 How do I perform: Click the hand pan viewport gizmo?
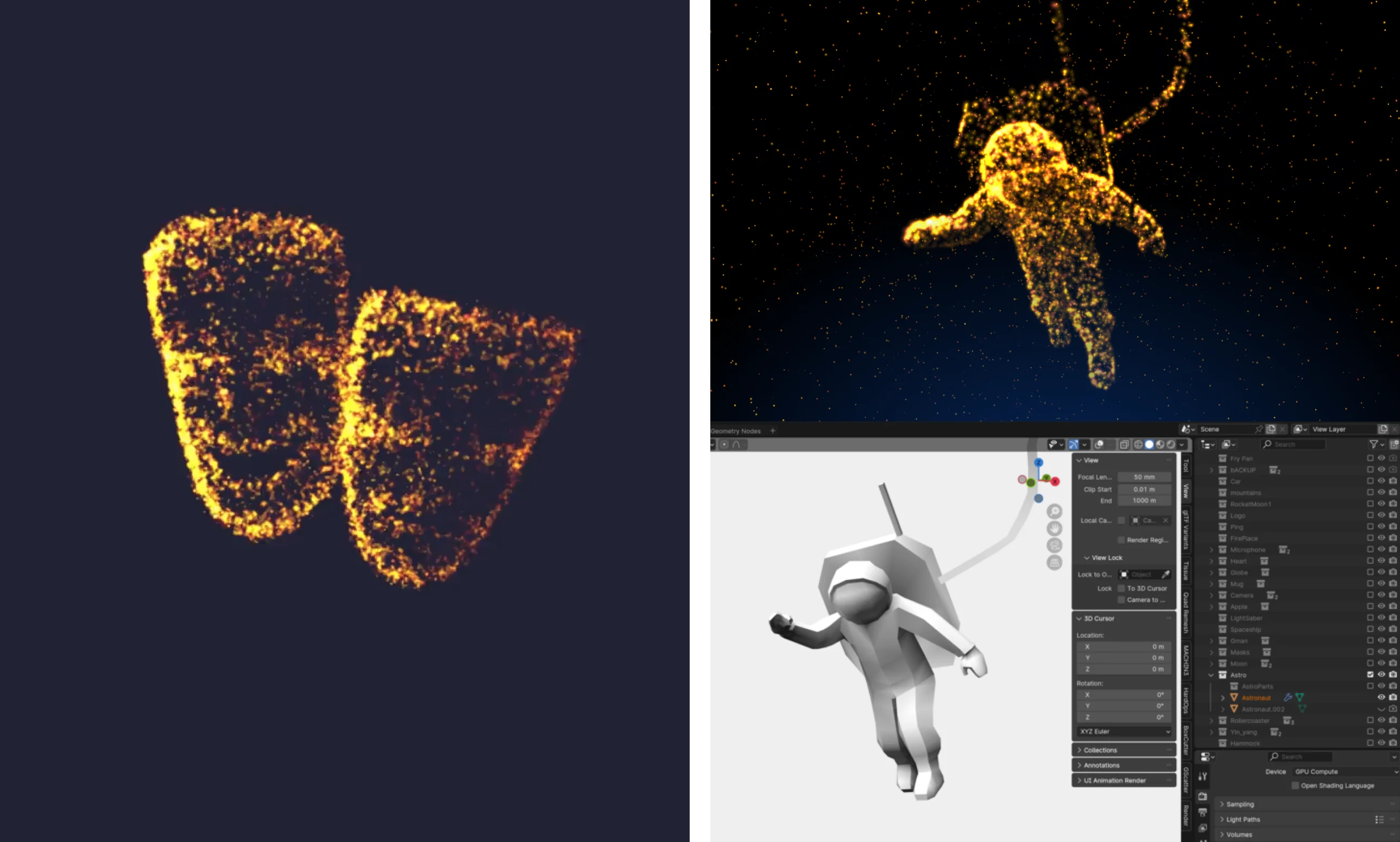pos(1054,528)
